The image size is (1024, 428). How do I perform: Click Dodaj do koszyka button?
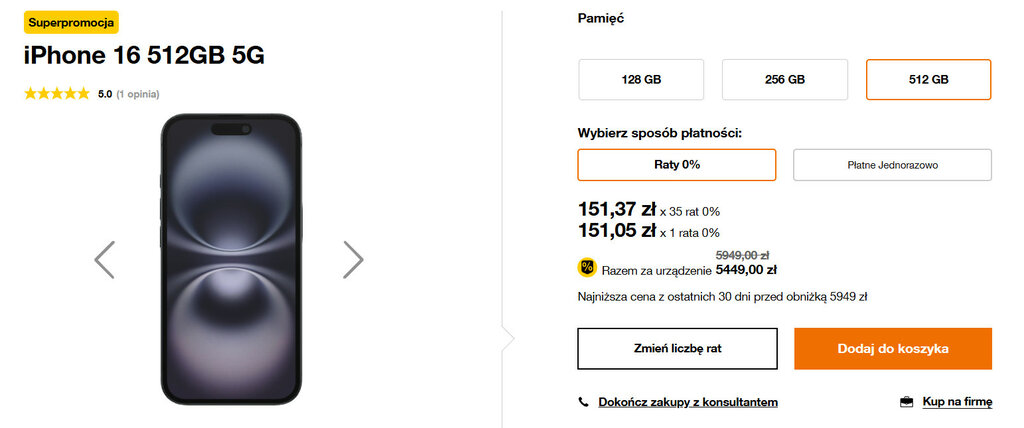click(892, 349)
